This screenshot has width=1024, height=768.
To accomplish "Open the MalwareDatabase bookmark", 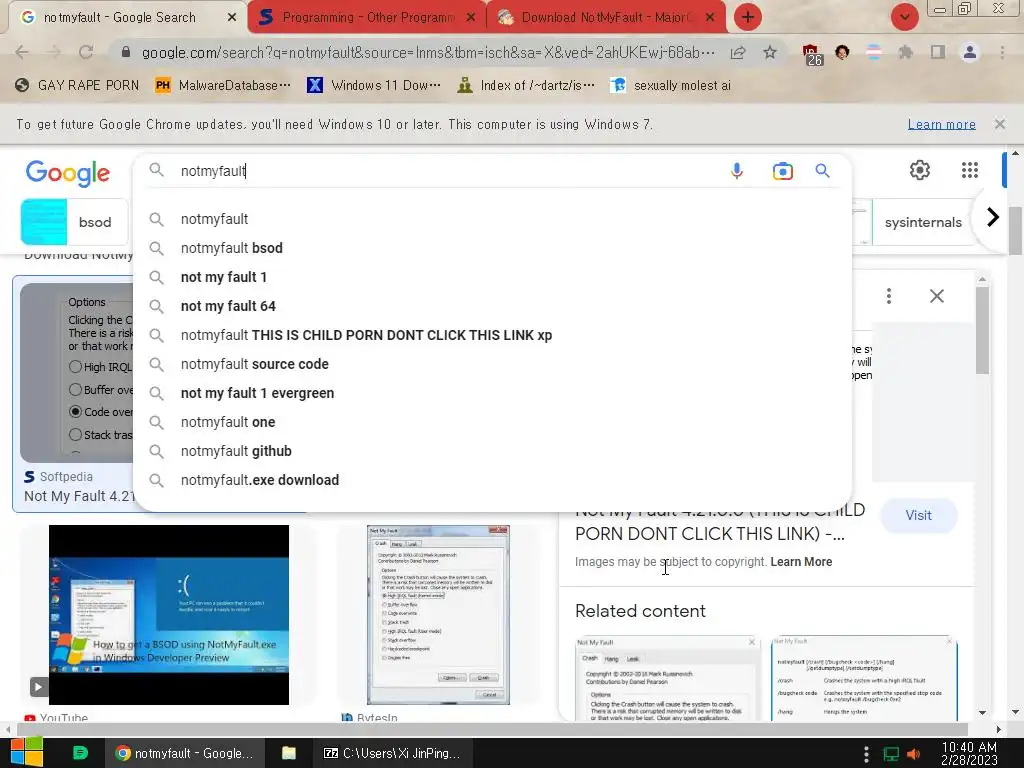I will (x=223, y=86).
